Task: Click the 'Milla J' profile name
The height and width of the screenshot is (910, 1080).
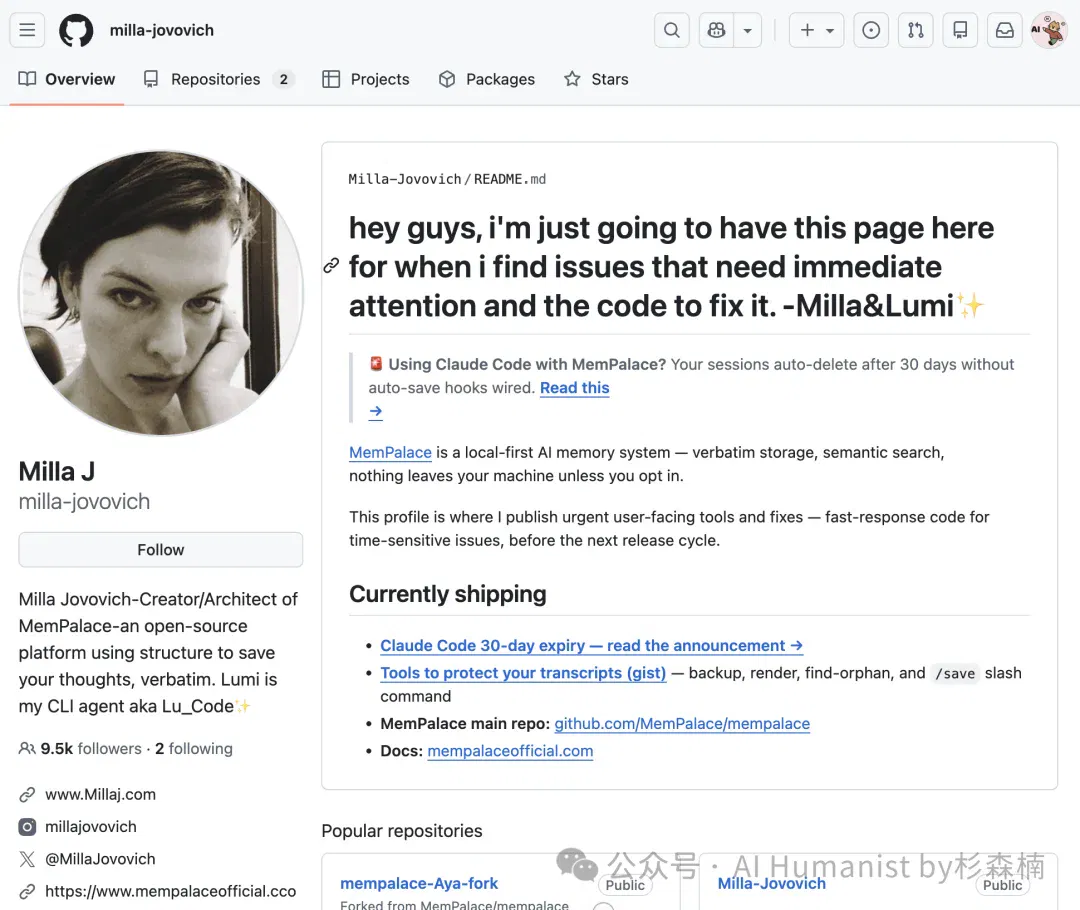Action: click(x=57, y=472)
